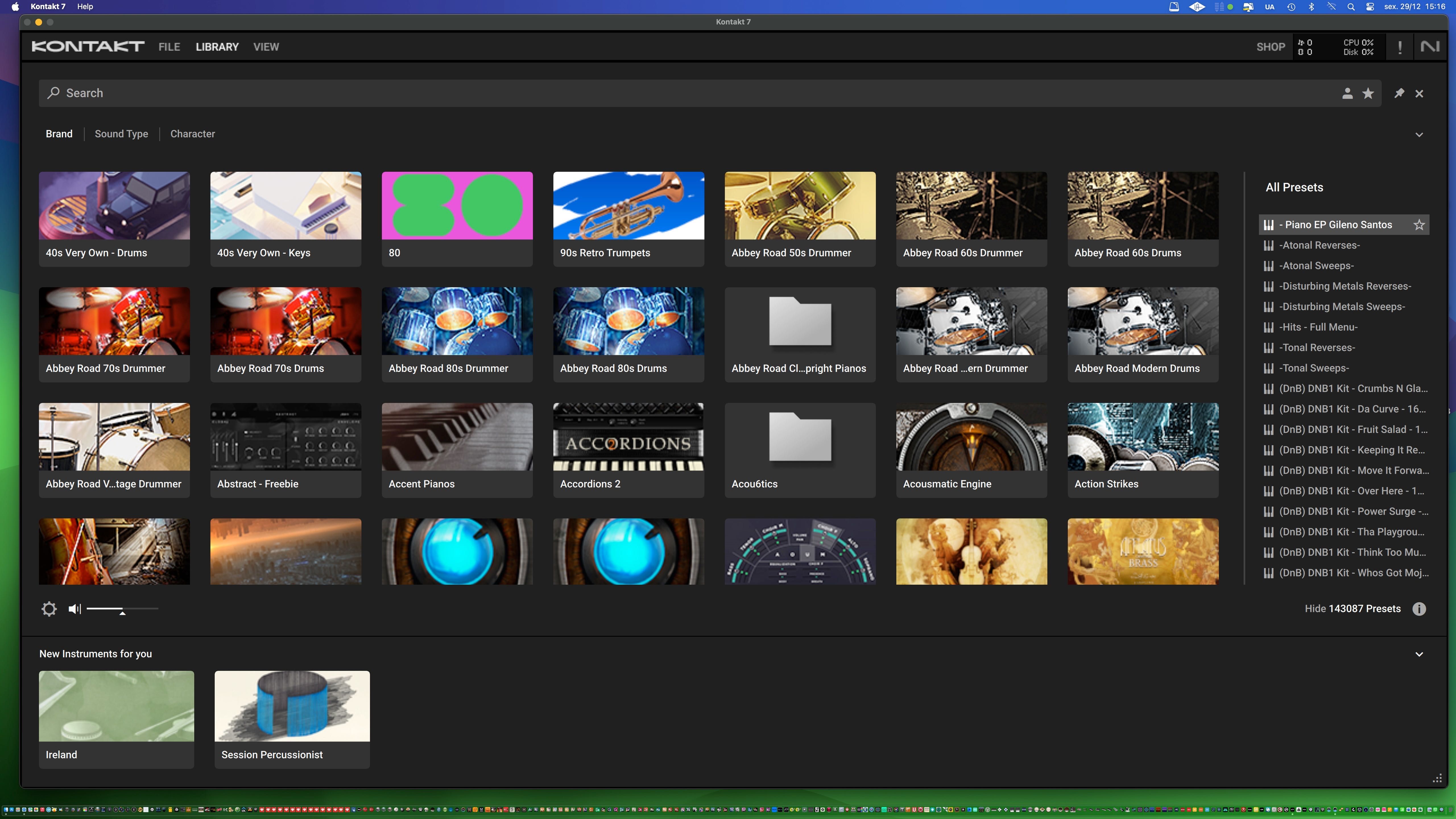This screenshot has height=819, width=1456.
Task: Click the Search input field
Action: [710, 93]
